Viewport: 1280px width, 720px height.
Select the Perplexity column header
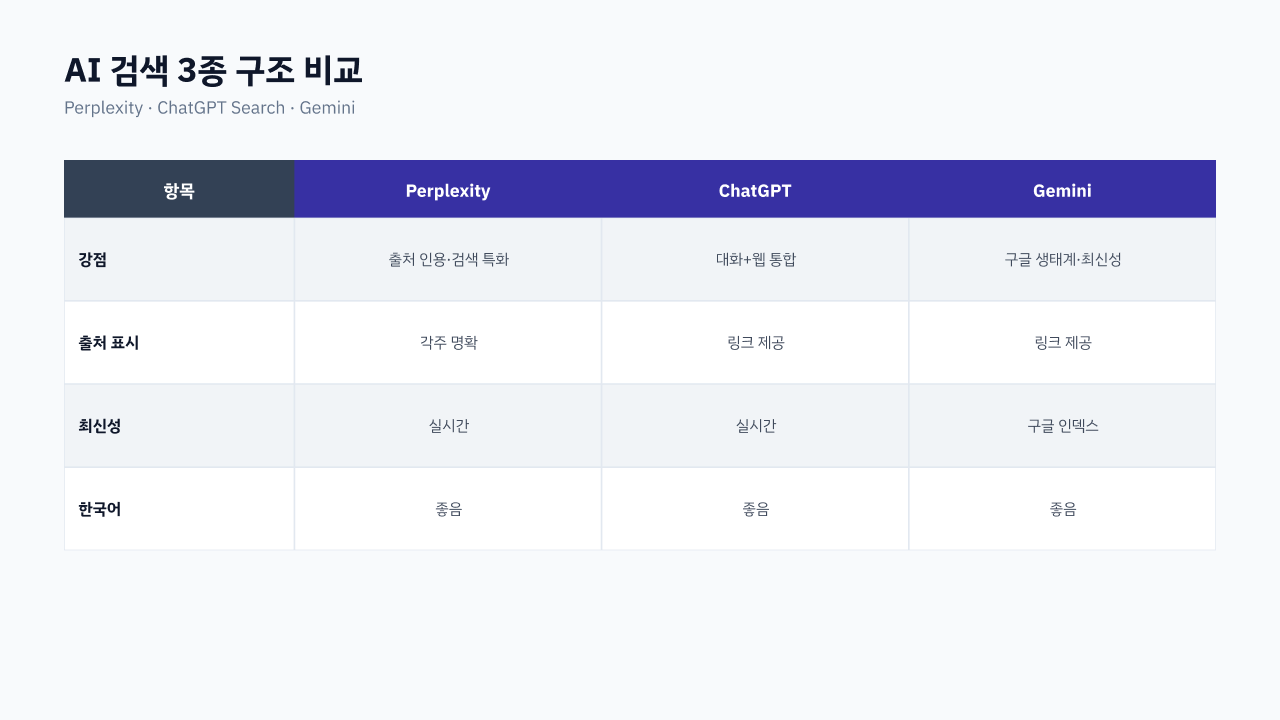click(448, 189)
